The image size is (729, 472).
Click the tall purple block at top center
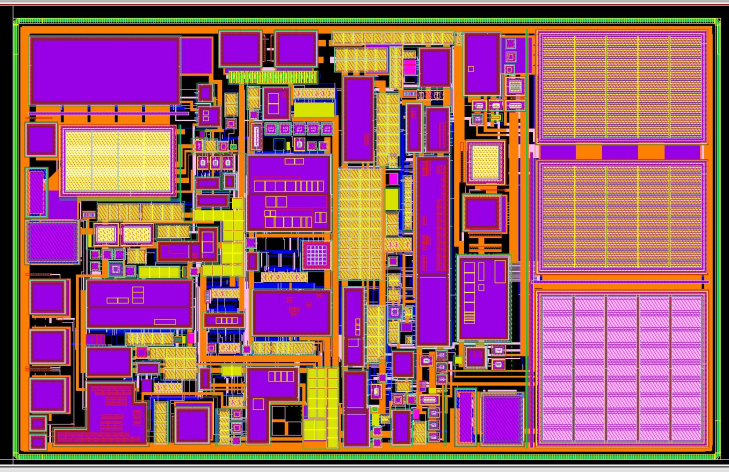click(358, 119)
